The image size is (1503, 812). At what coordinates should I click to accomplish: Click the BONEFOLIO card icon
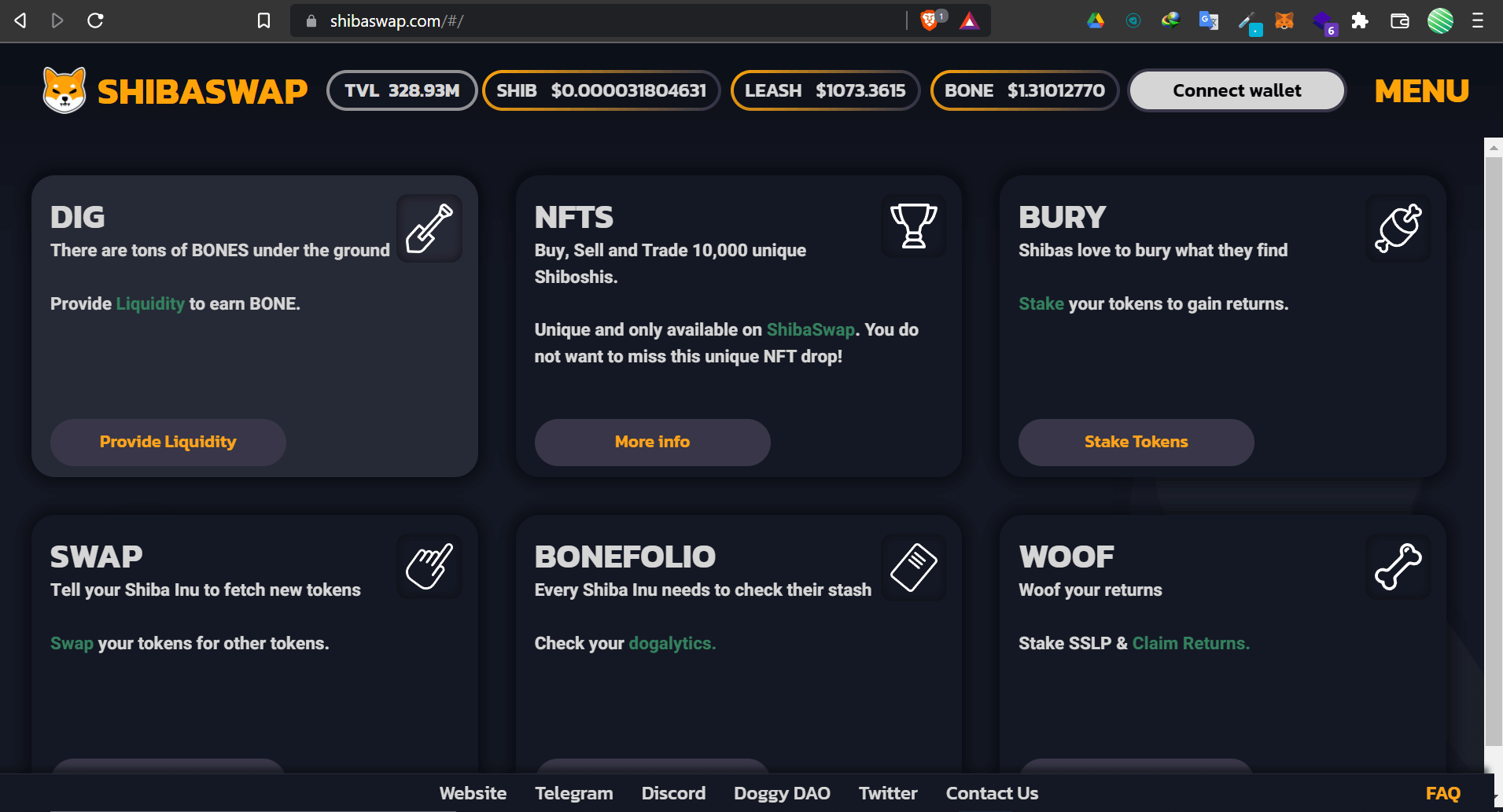coord(913,567)
